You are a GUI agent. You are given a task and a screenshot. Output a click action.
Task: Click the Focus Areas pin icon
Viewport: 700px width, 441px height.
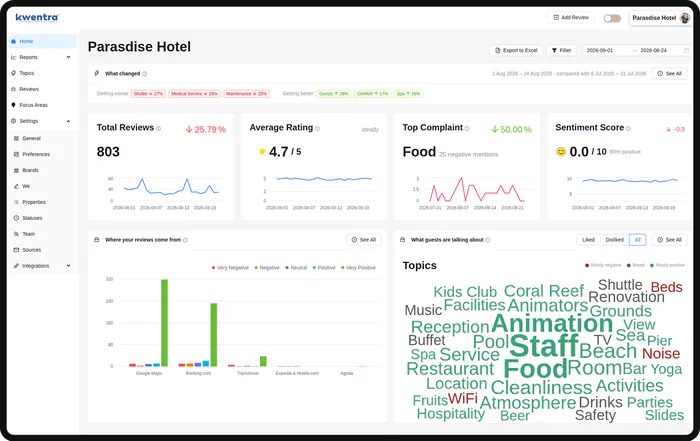[x=13, y=105]
